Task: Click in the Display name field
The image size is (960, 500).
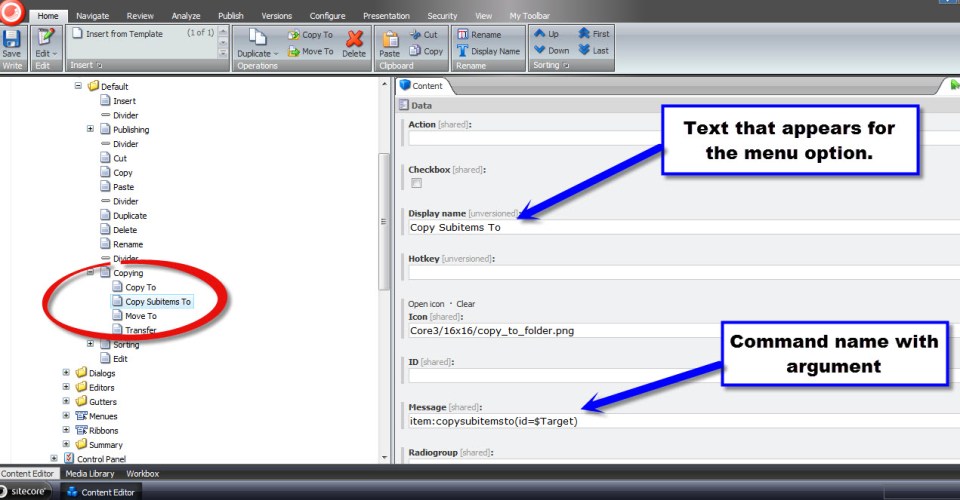Action: click(684, 227)
